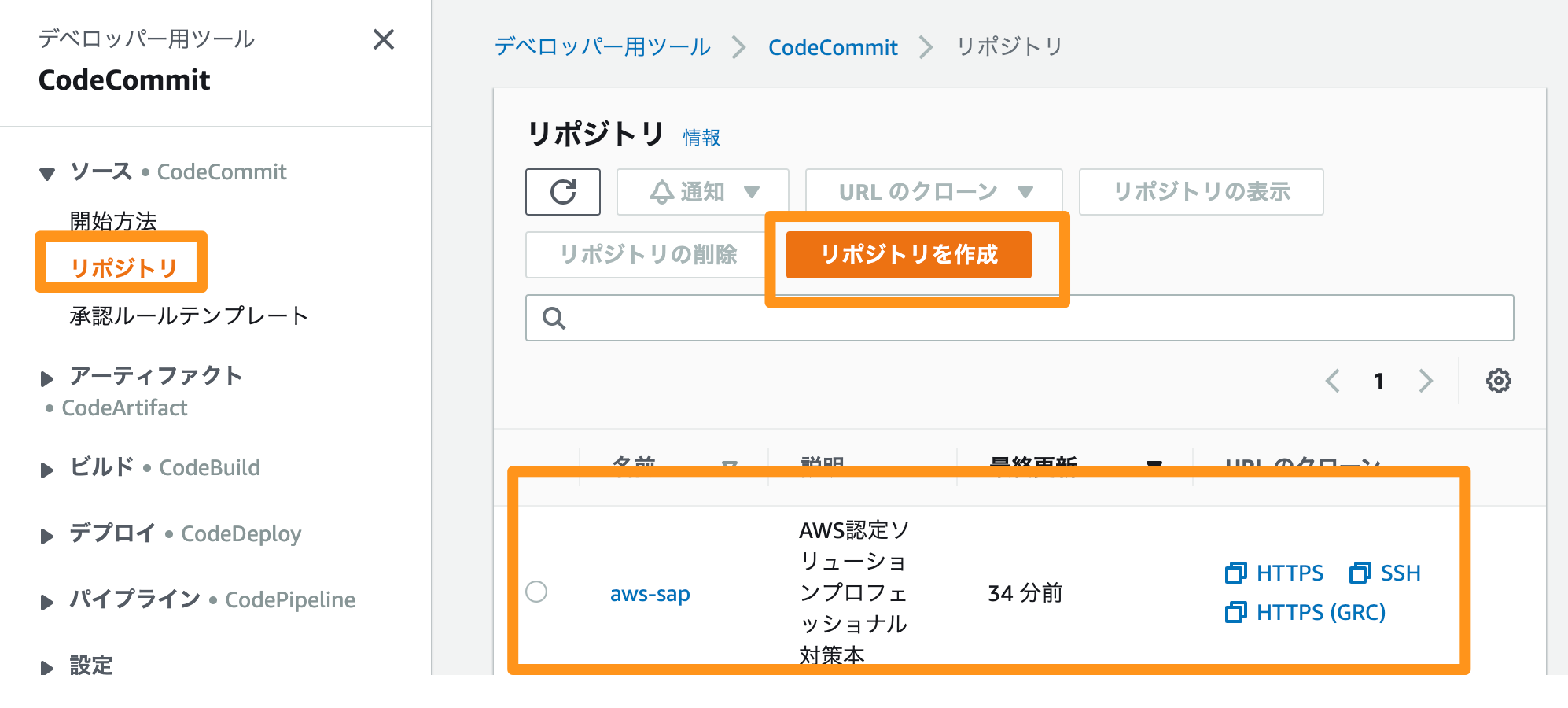Focus the repository search field
The height and width of the screenshot is (708, 1568).
click(1020, 318)
